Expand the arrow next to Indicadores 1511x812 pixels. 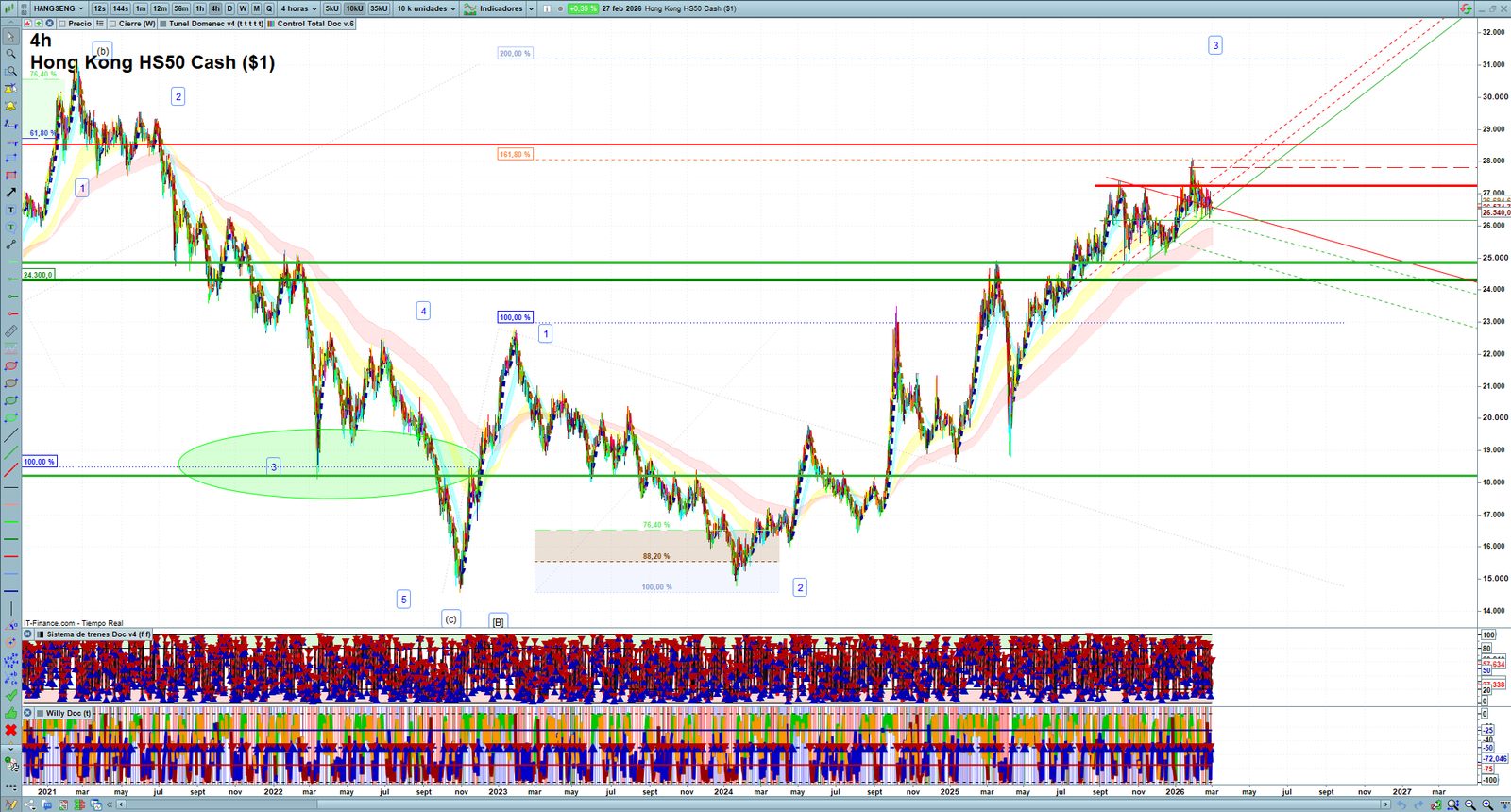[x=531, y=8]
